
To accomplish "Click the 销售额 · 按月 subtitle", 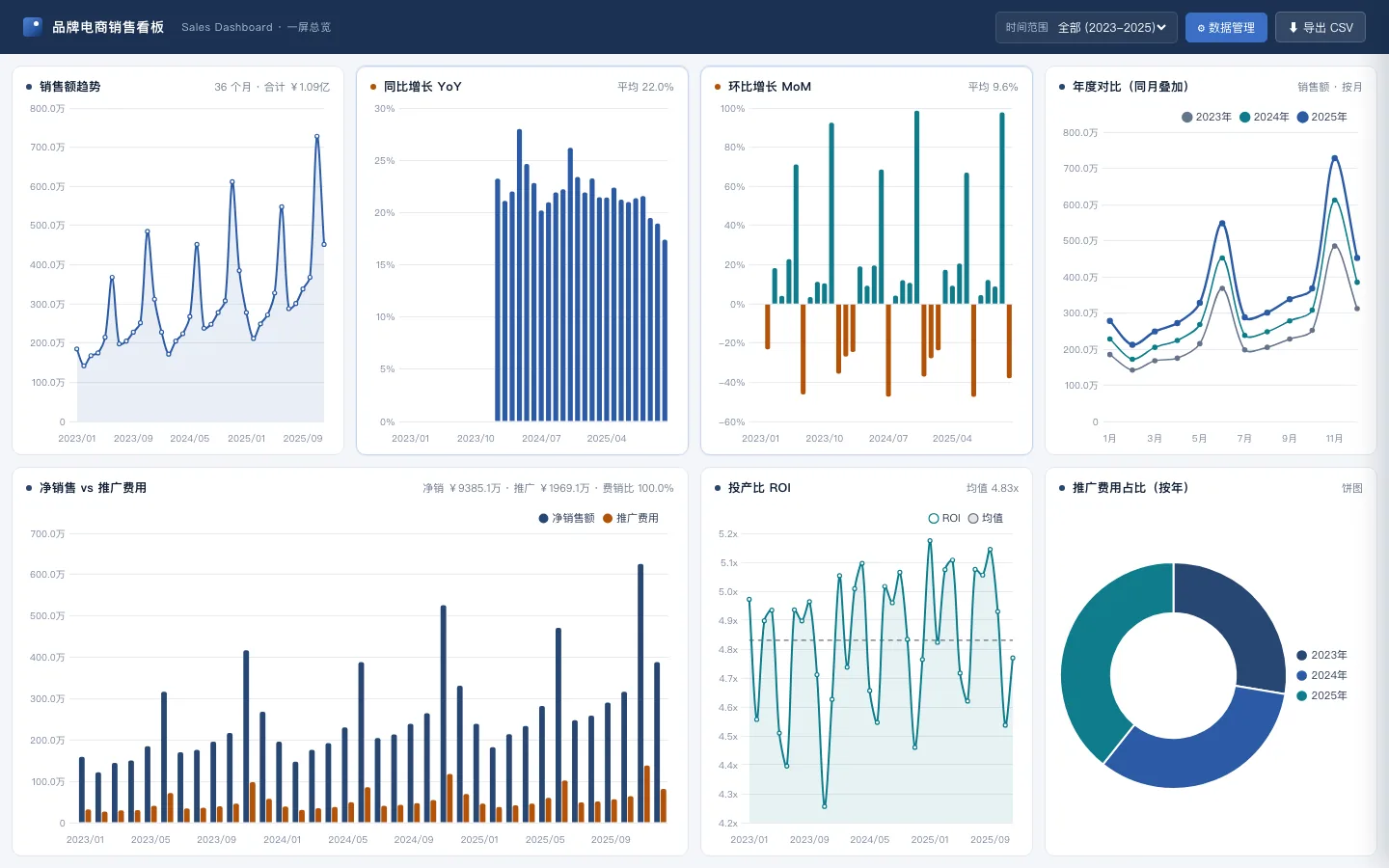I will click(x=1330, y=87).
